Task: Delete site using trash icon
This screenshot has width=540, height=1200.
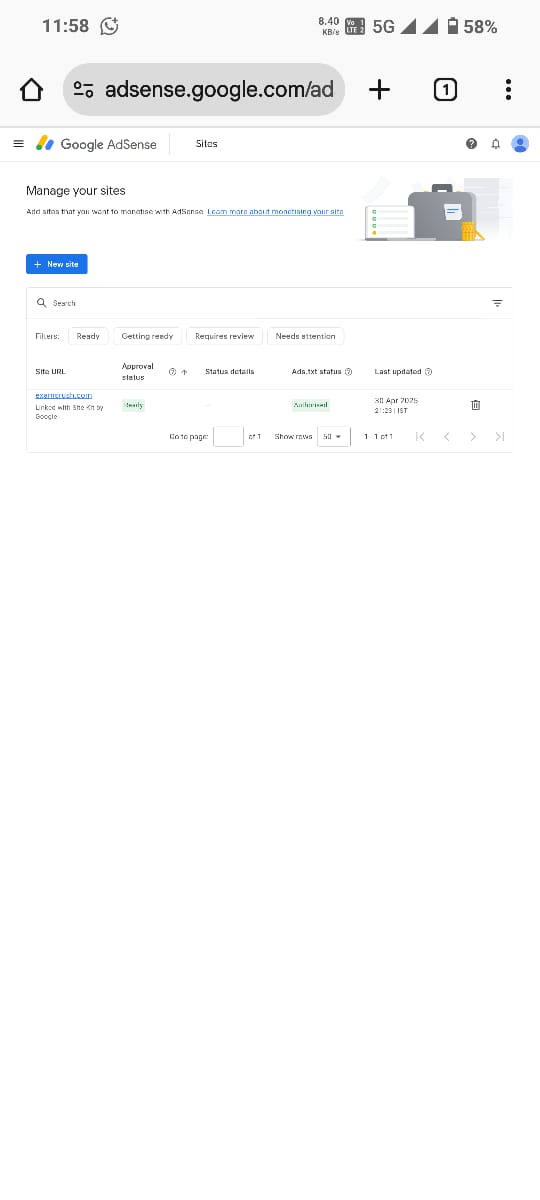Action: (x=475, y=405)
